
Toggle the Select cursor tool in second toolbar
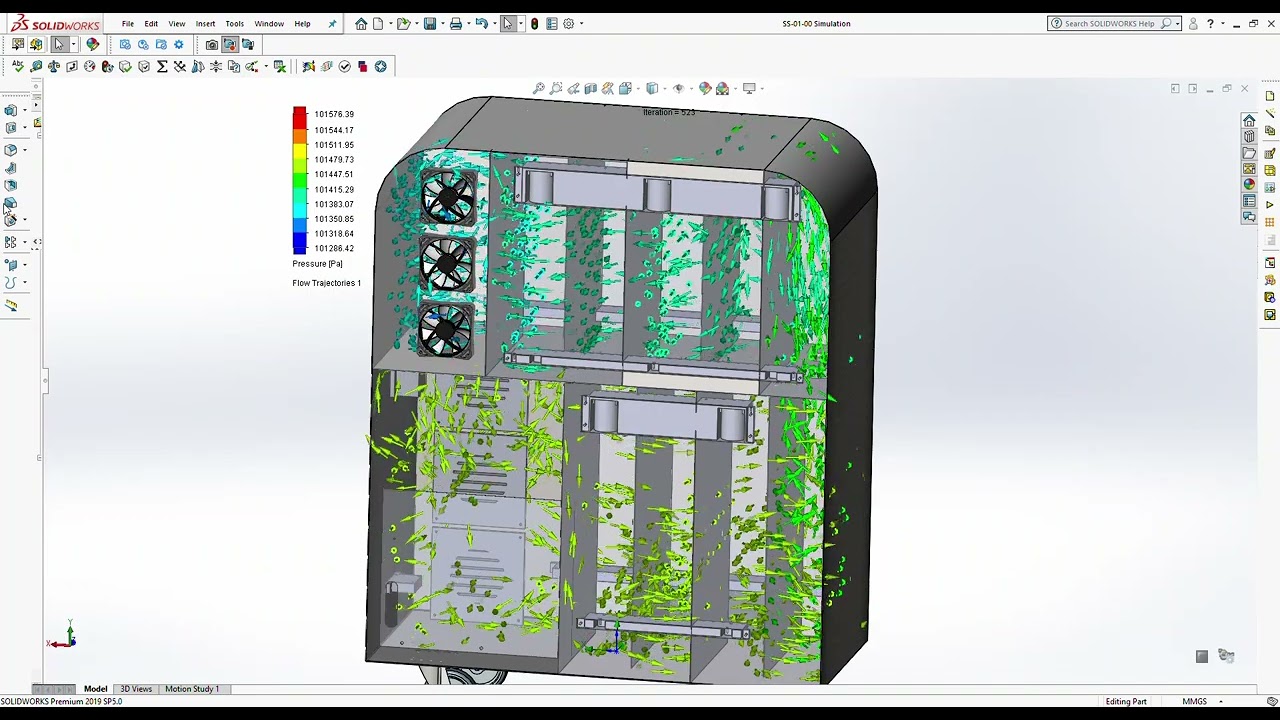click(x=59, y=44)
